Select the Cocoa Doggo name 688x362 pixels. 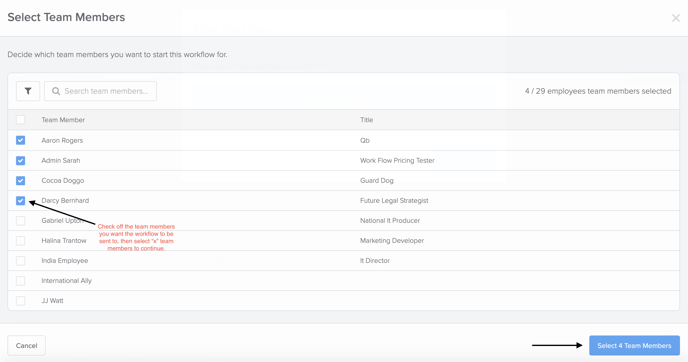tap(63, 181)
